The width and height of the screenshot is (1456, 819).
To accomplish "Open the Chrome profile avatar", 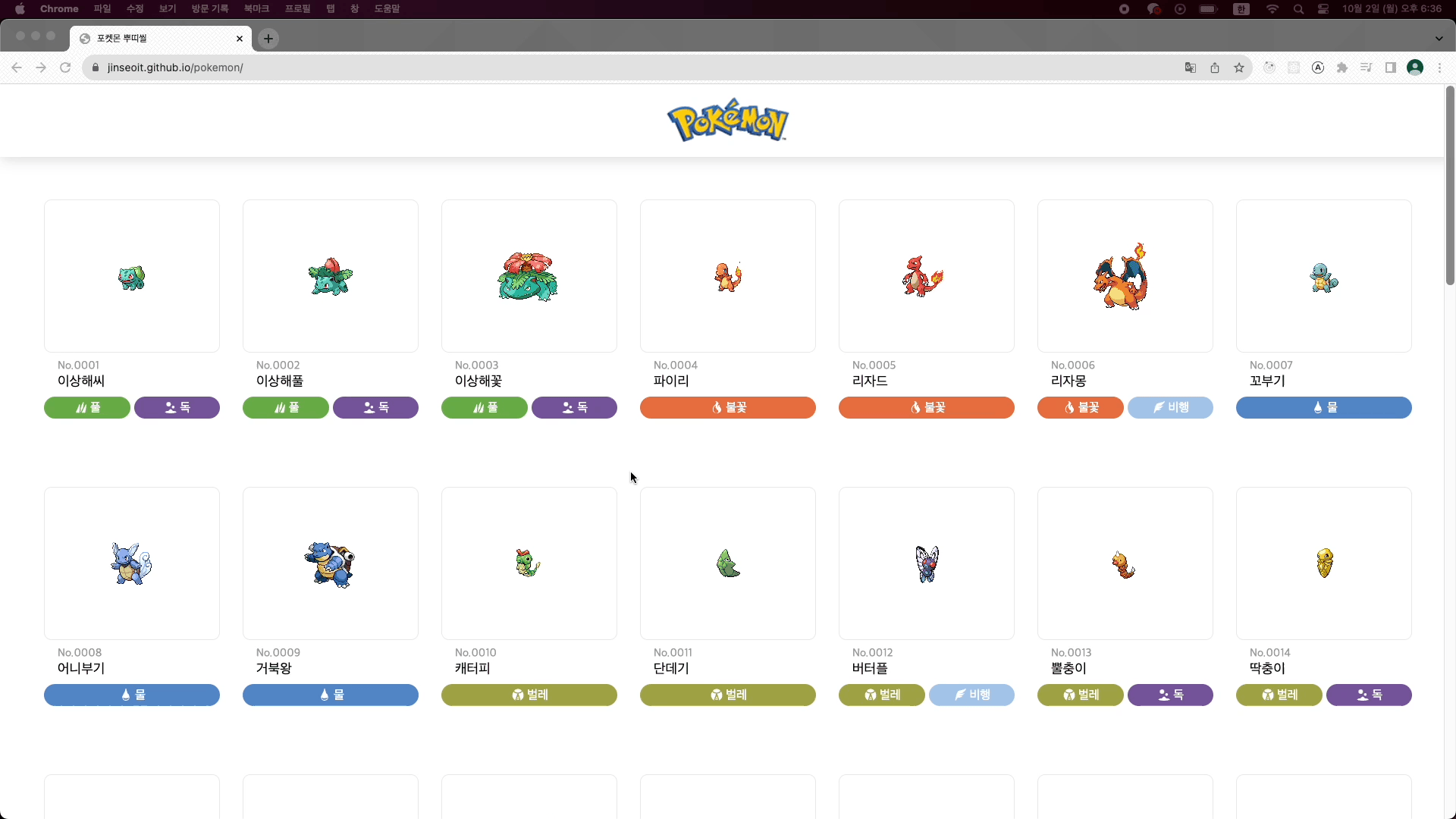I will tap(1415, 67).
